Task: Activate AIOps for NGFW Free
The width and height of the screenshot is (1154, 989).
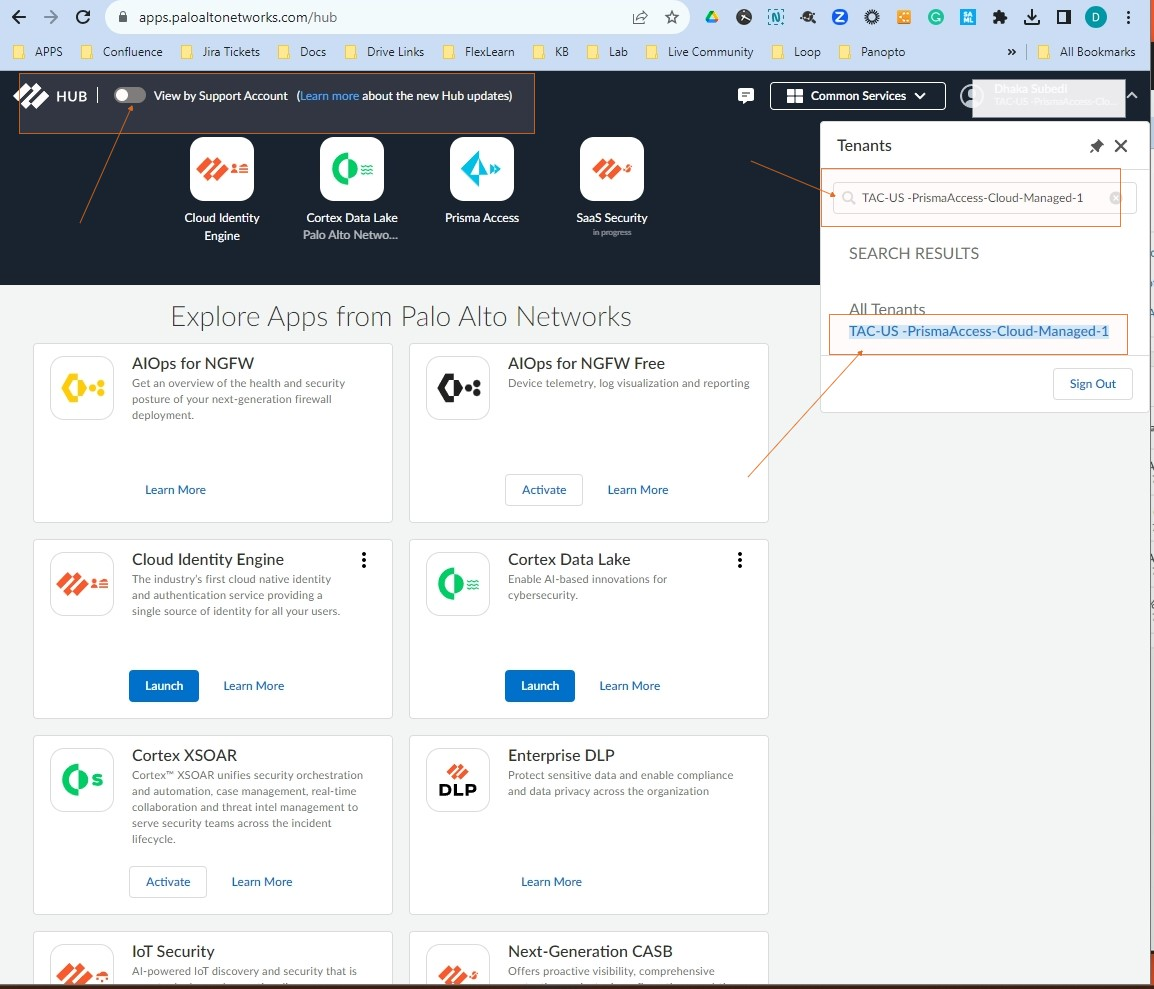Action: click(x=544, y=490)
